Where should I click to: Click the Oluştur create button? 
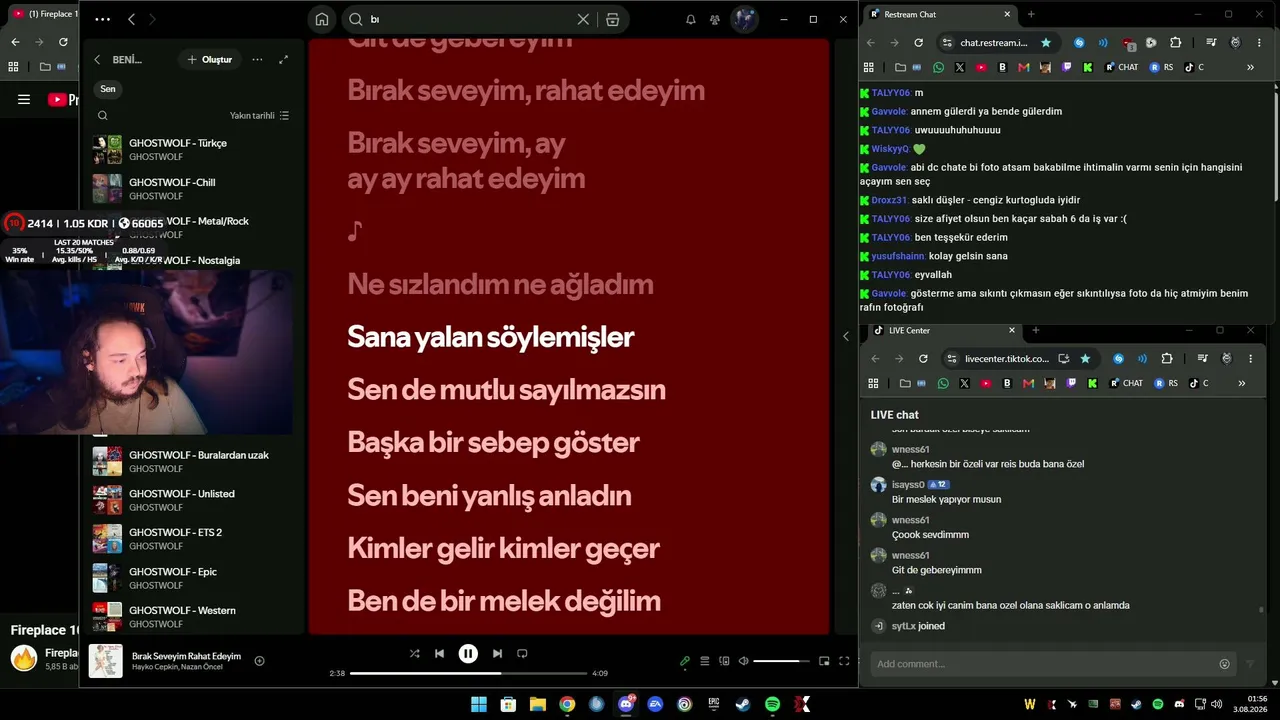(209, 60)
